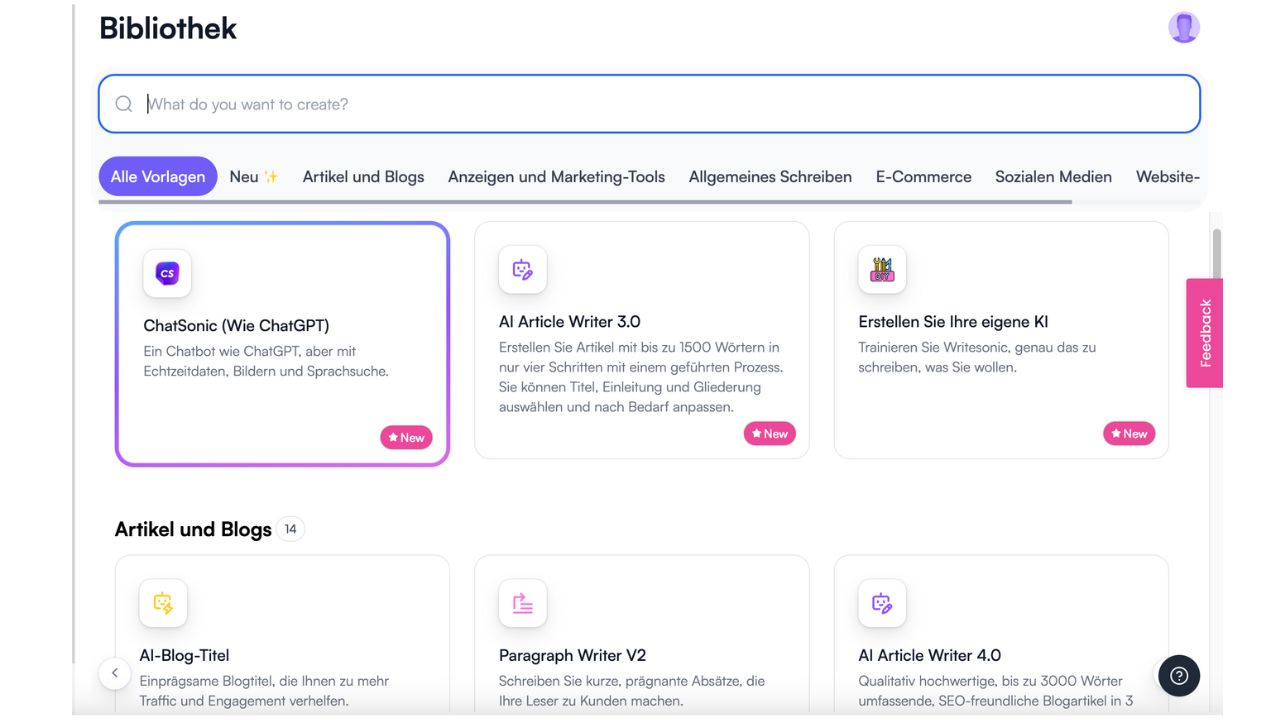
Task: Open the ChatSonic chatbot icon
Action: pyautogui.click(x=166, y=272)
